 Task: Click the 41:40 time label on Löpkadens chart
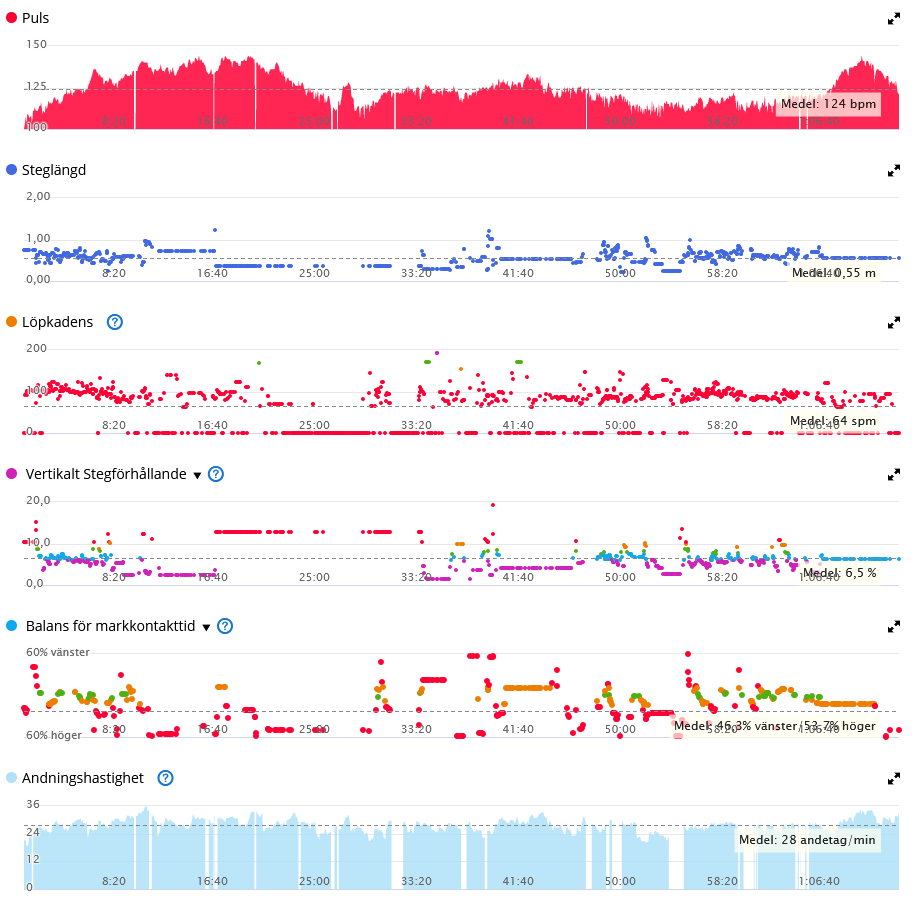[518, 425]
